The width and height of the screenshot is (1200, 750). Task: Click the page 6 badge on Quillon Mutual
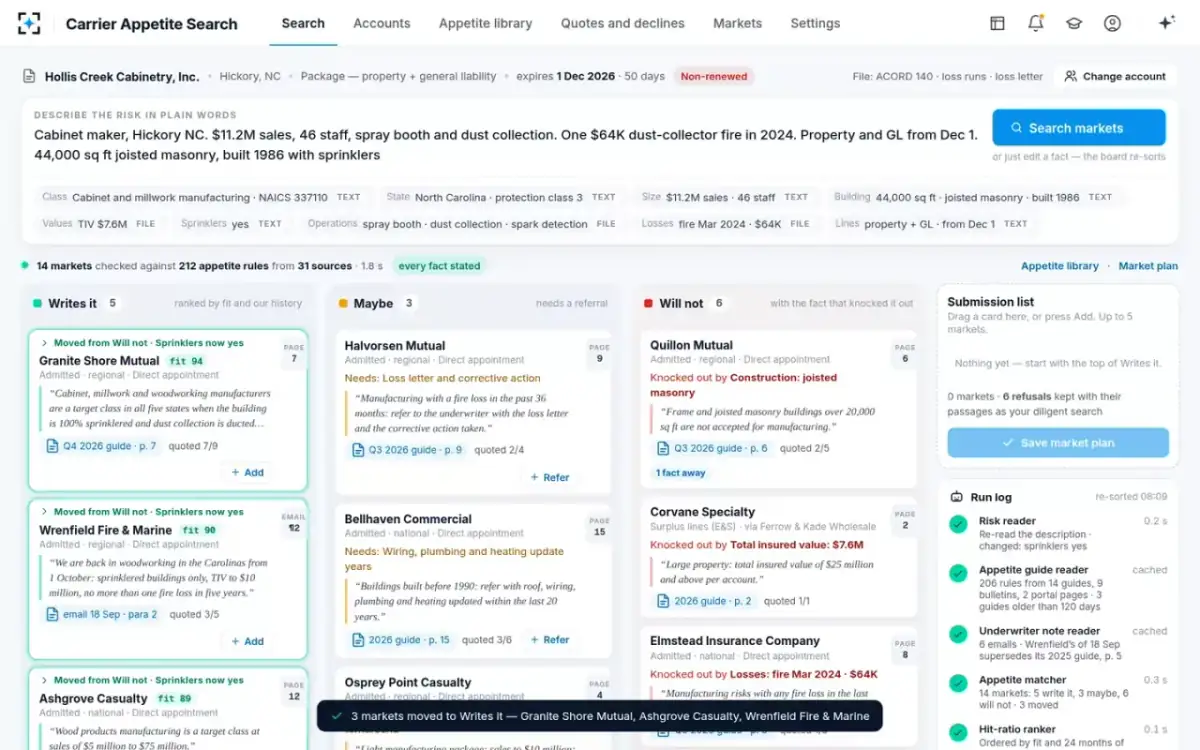pyautogui.click(x=905, y=354)
